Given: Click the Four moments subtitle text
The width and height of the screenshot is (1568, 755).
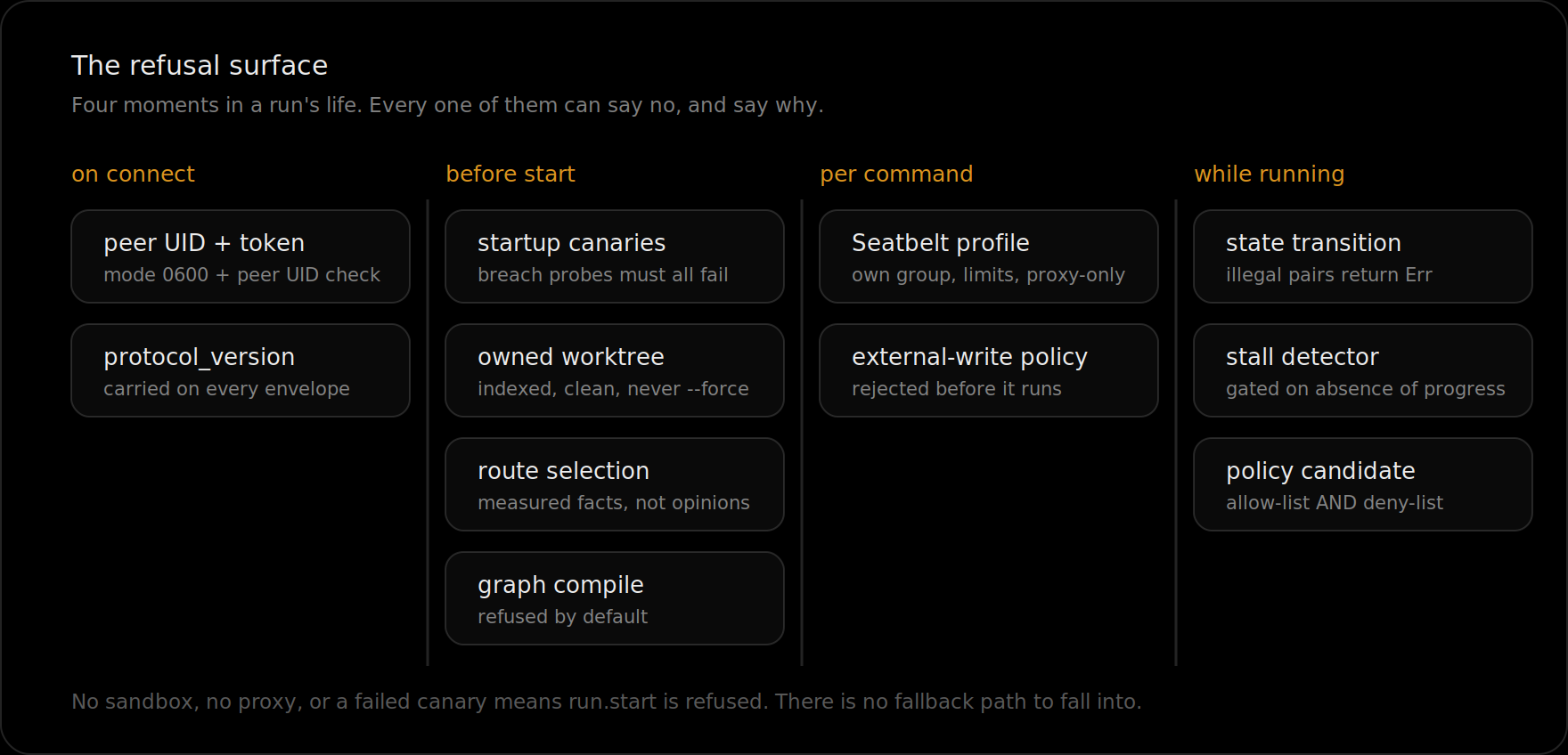Looking at the screenshot, I should [x=447, y=105].
